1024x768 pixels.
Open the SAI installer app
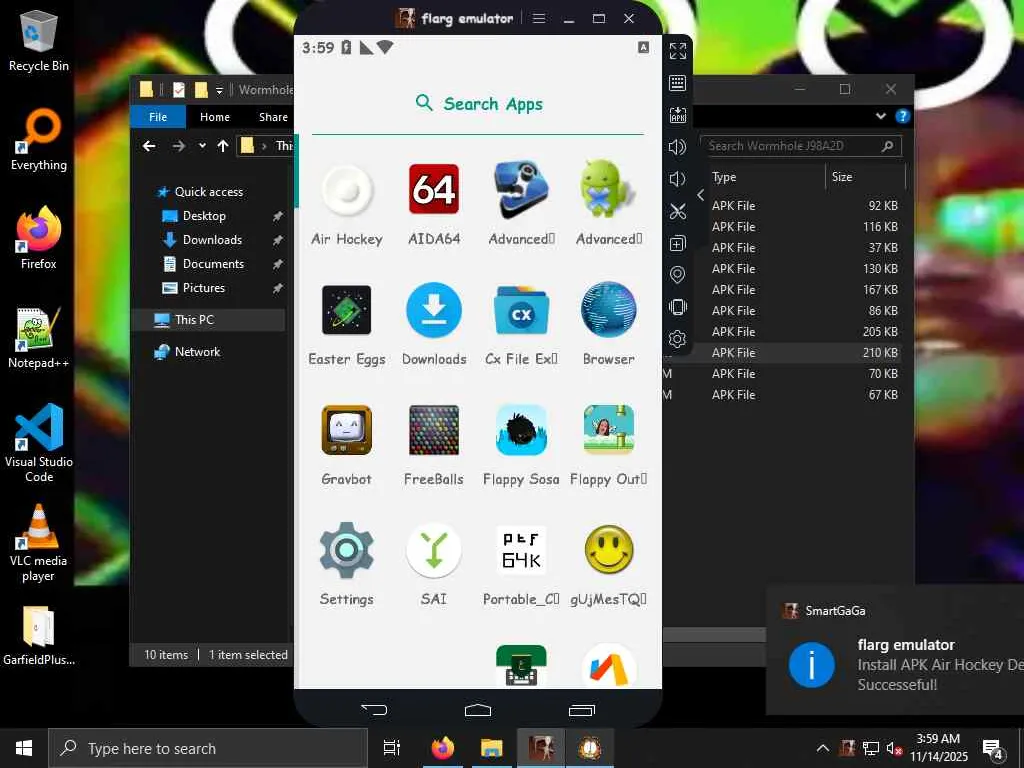434,565
